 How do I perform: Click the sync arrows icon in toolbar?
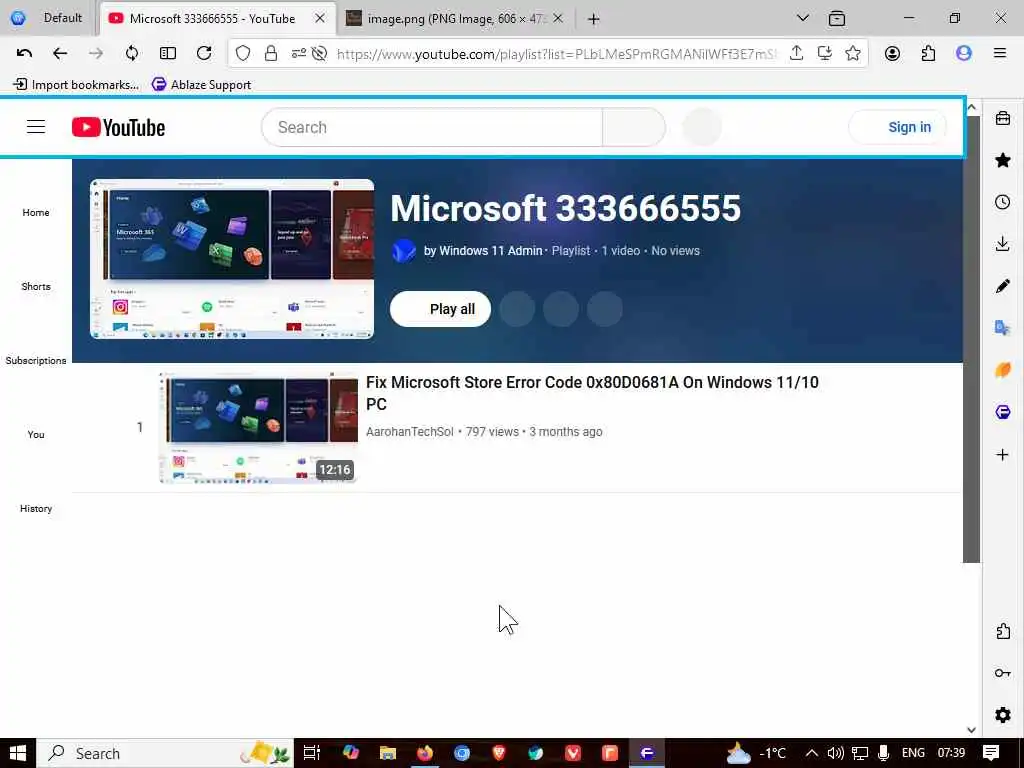point(132,54)
